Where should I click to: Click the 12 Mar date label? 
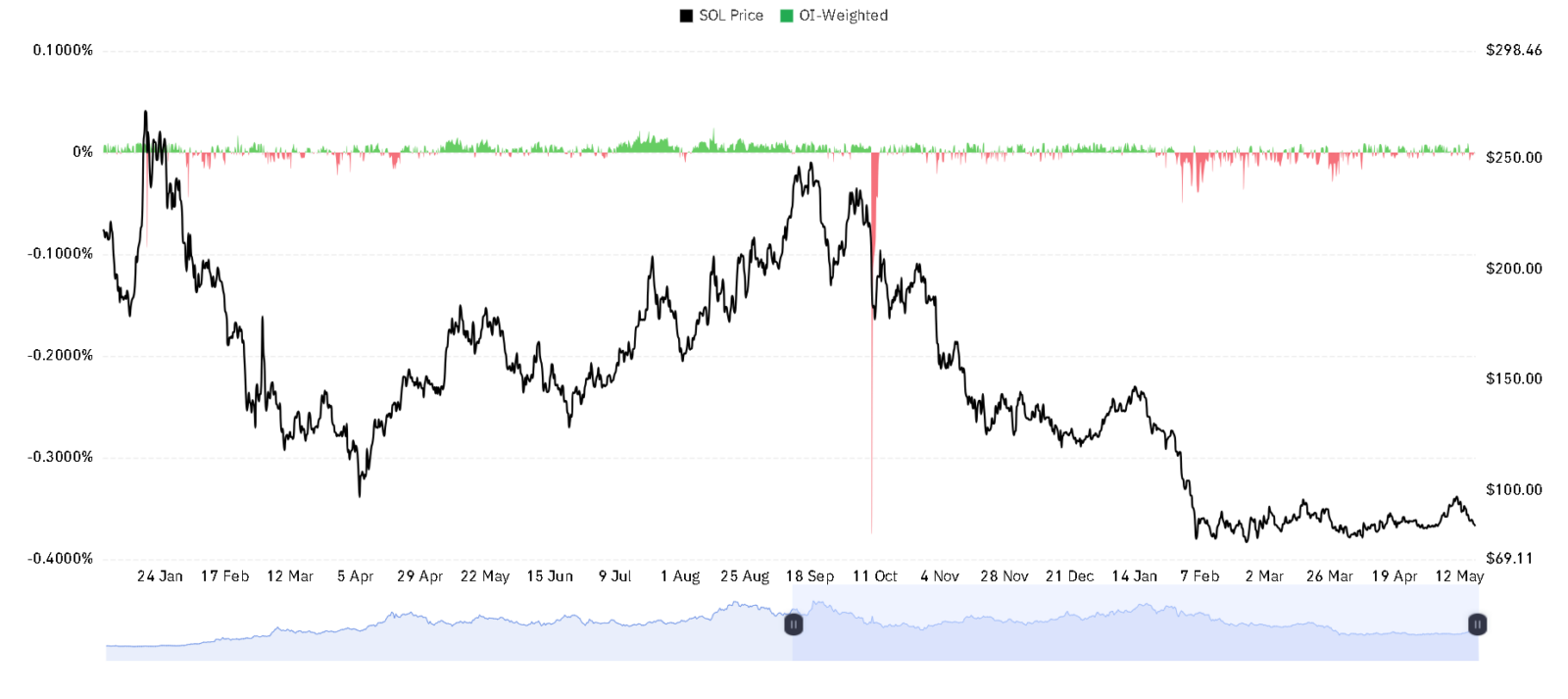[290, 576]
